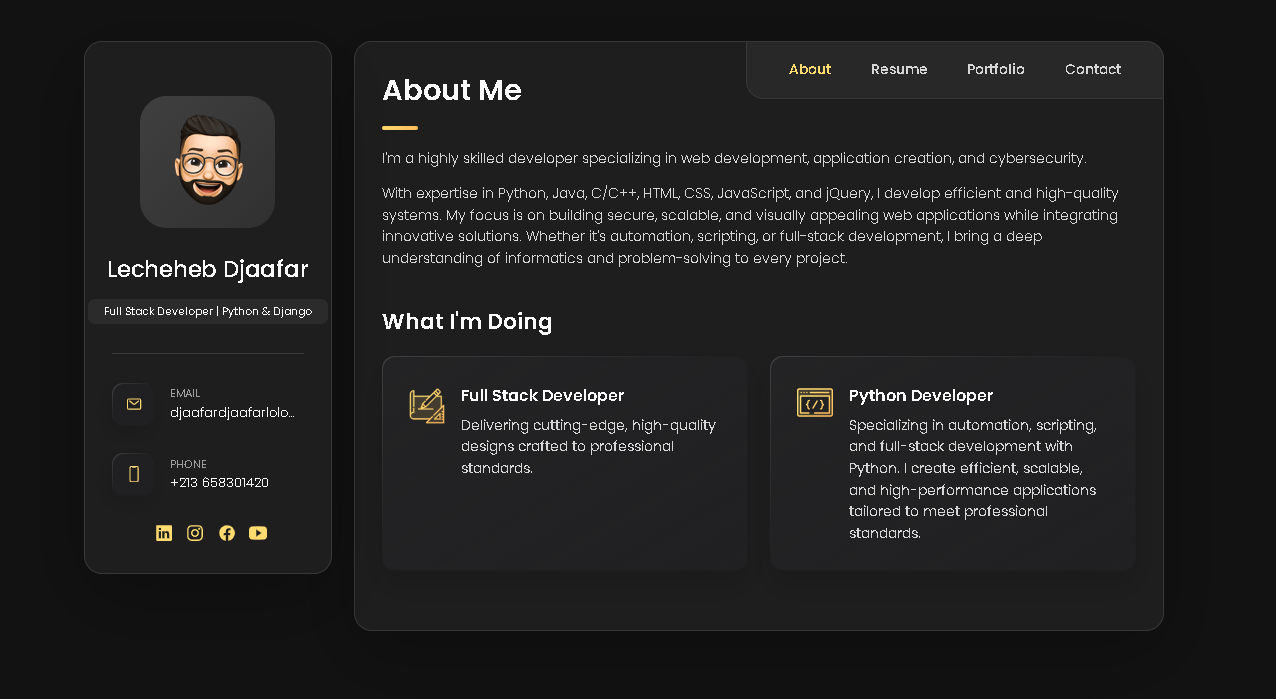Click the Full Stack Developer | Python & Django badge
The height and width of the screenshot is (699, 1276).
(207, 312)
